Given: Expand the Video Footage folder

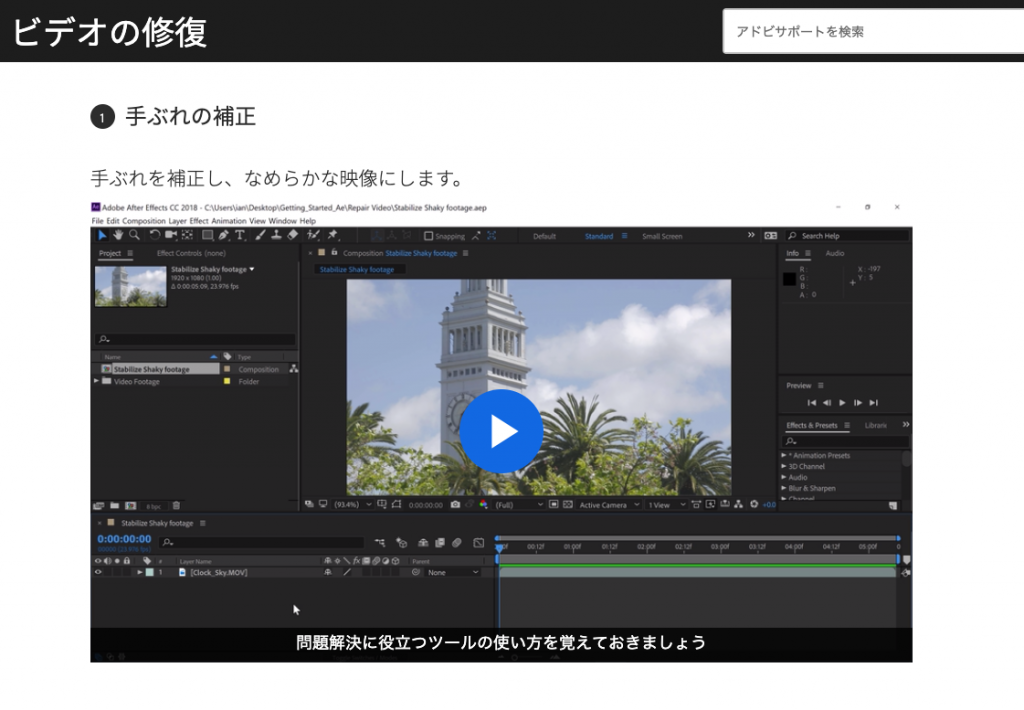Looking at the screenshot, I should click(x=96, y=381).
